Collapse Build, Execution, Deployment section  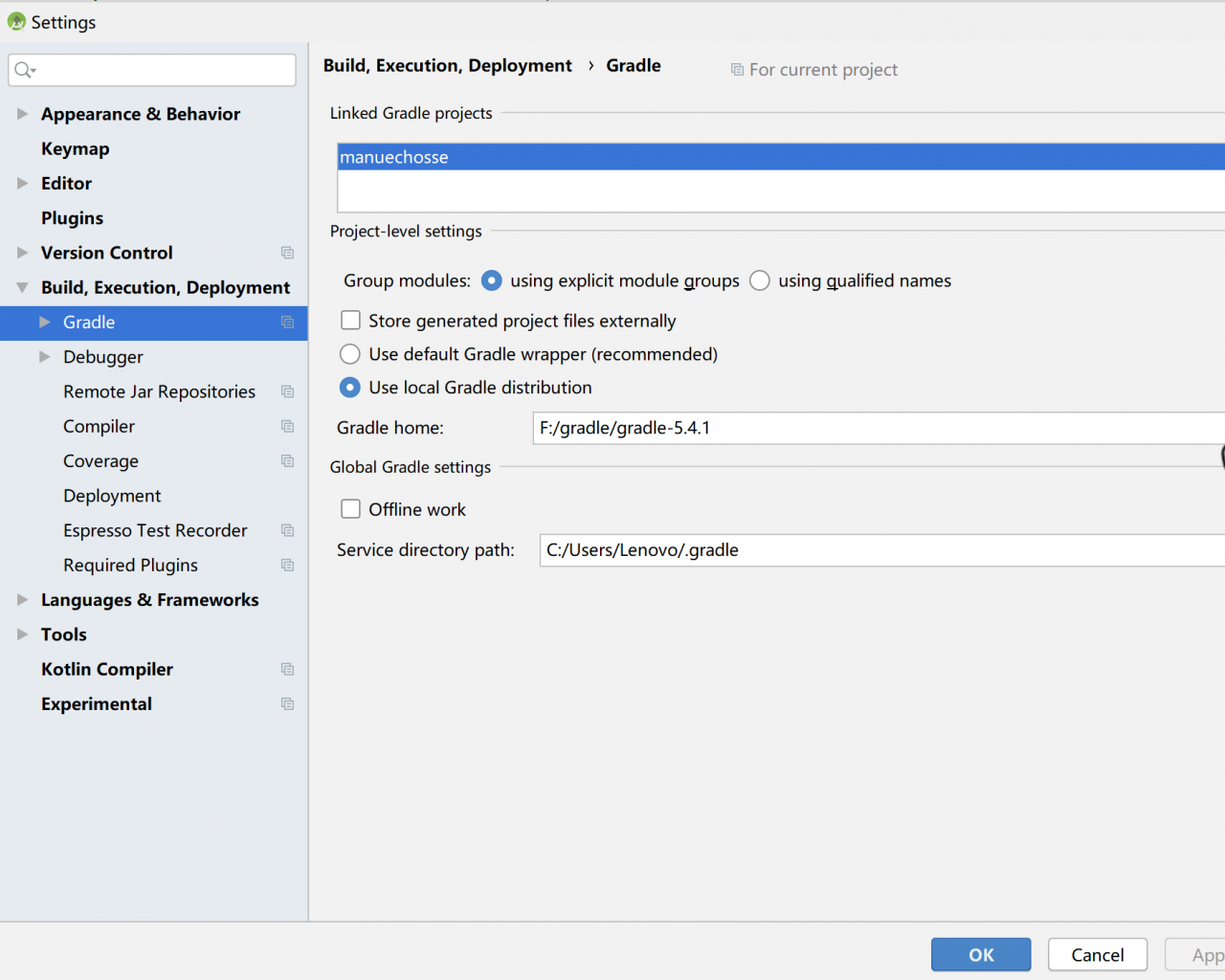point(22,287)
